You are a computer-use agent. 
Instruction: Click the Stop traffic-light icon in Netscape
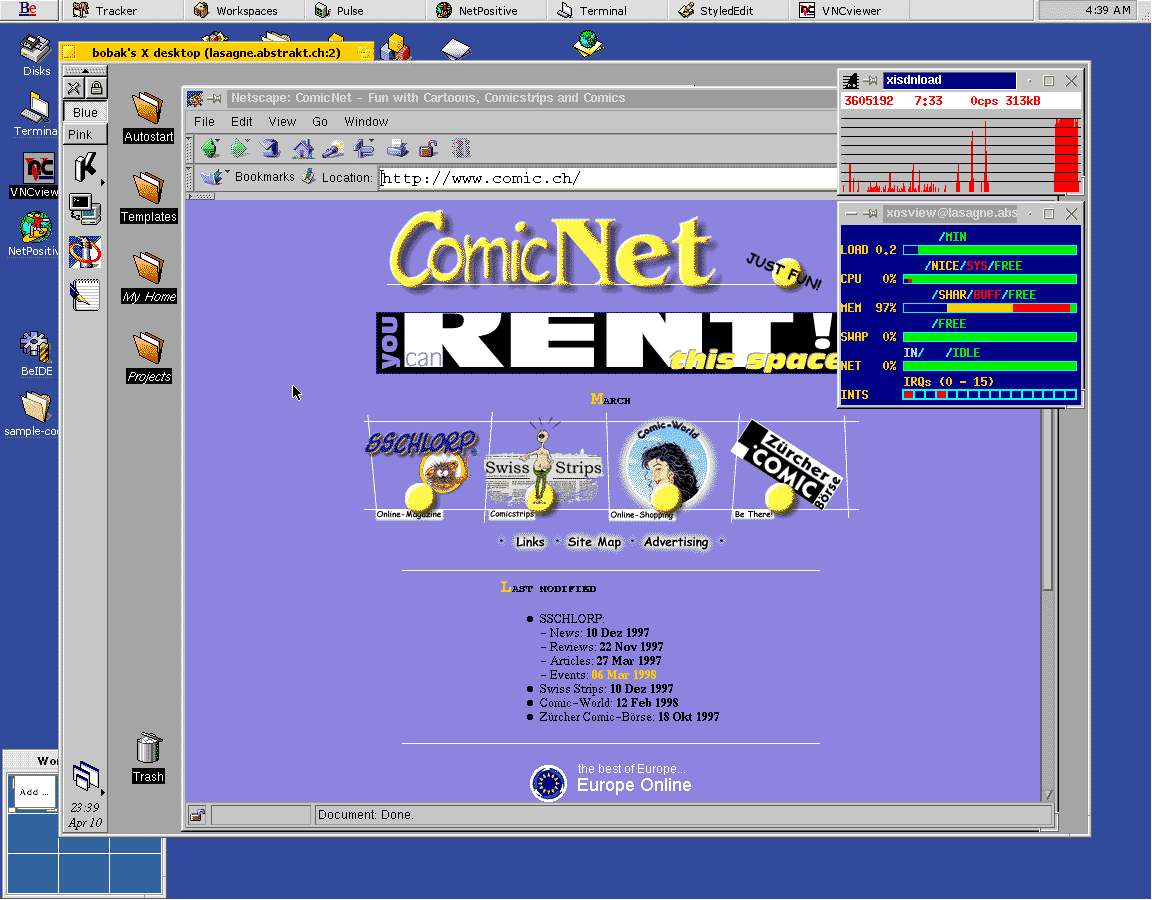click(461, 148)
